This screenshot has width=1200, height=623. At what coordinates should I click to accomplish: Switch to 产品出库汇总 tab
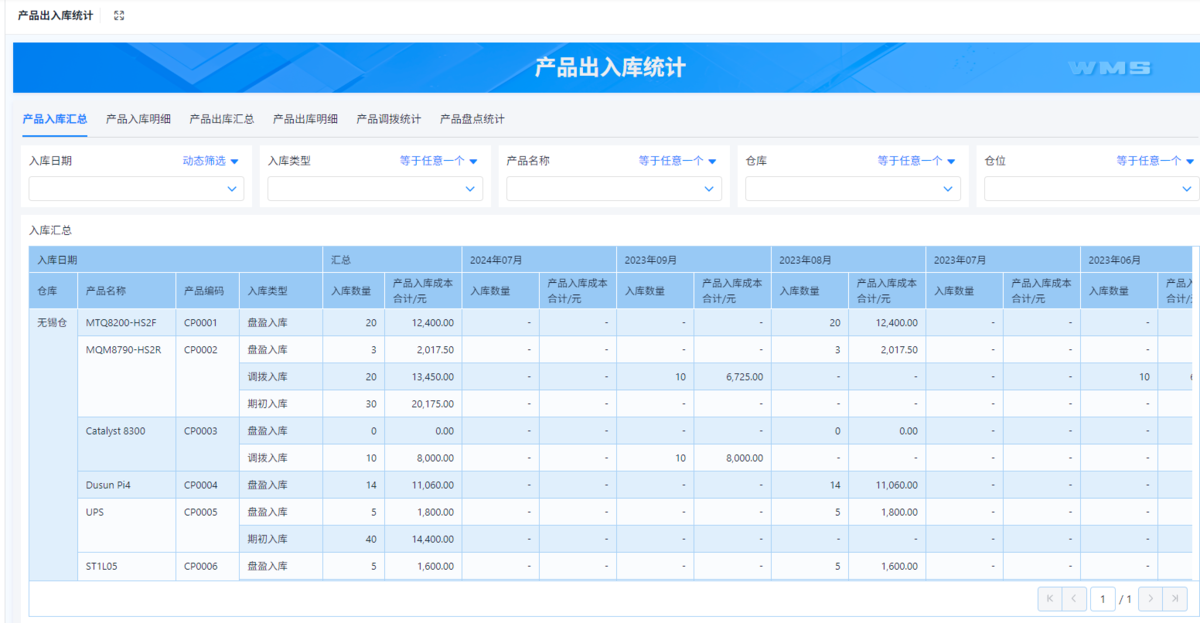click(221, 119)
